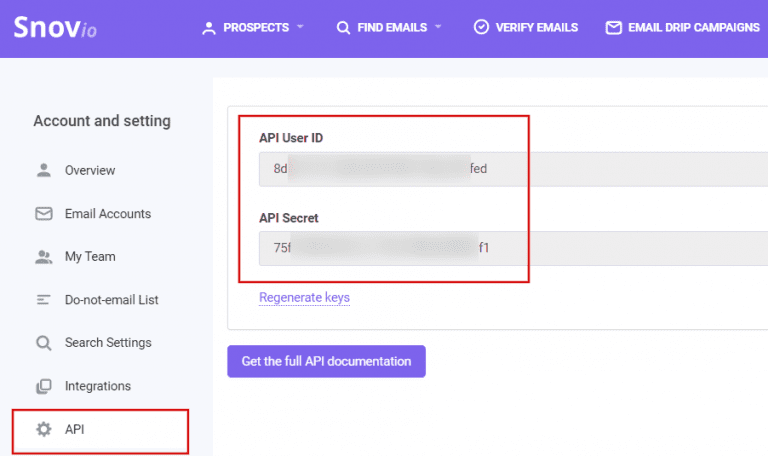Click the Overview person icon
Viewport: 768px width, 456px height.
(x=43, y=170)
